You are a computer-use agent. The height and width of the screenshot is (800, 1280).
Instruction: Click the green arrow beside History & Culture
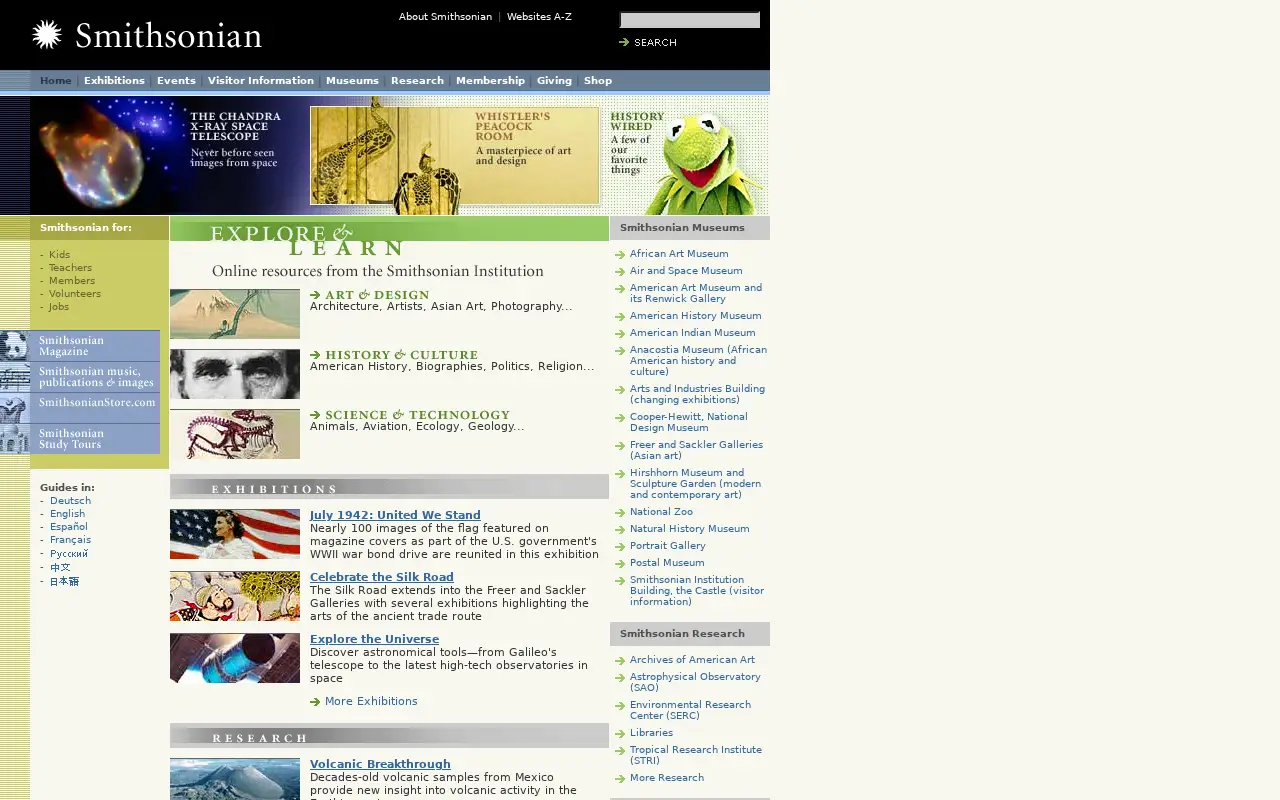pos(315,355)
